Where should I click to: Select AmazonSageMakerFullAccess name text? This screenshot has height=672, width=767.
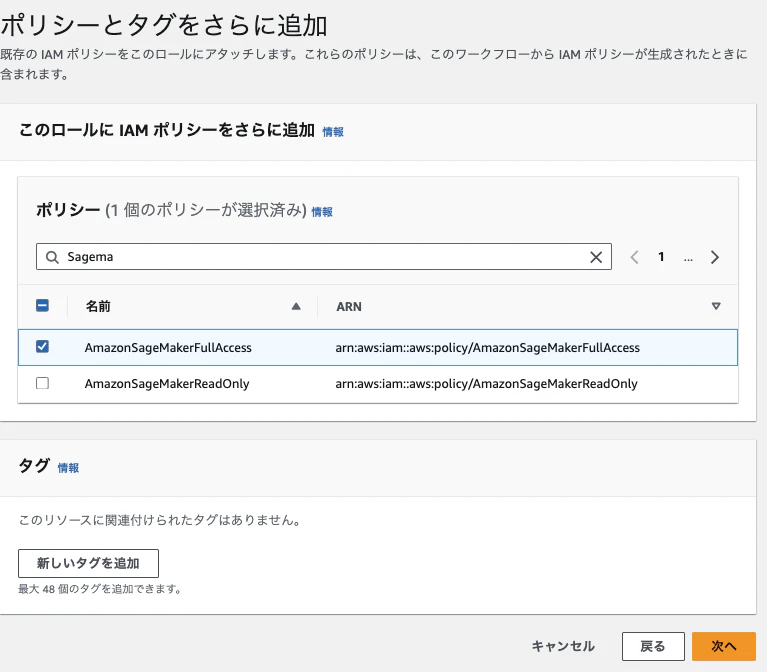168,348
